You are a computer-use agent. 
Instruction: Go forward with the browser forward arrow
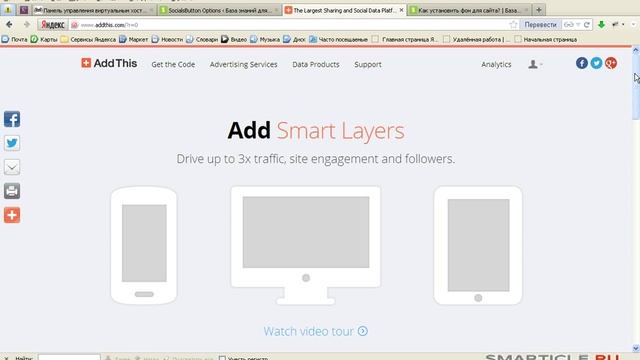click(27, 25)
